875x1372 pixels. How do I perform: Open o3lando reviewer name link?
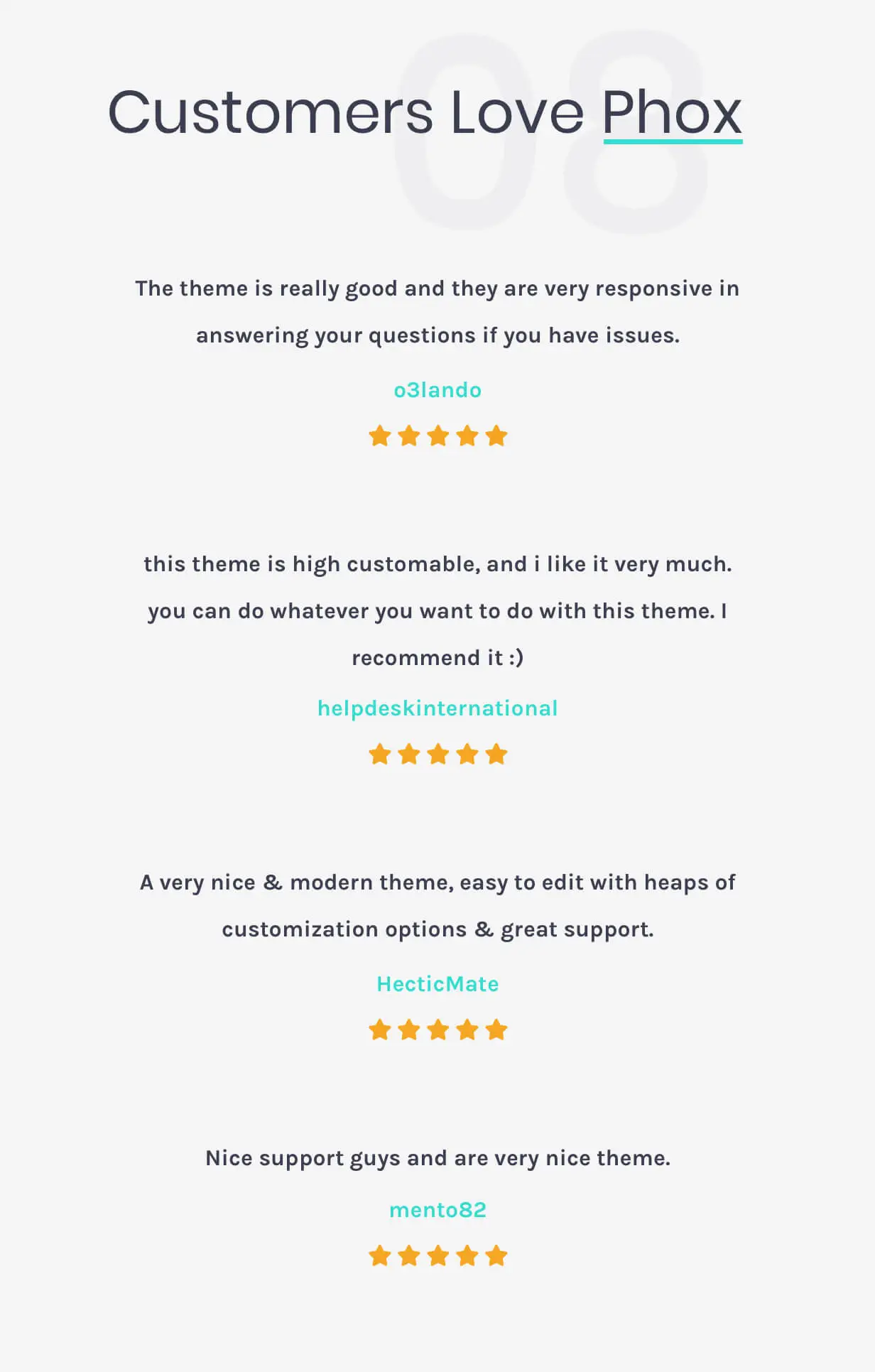[437, 390]
